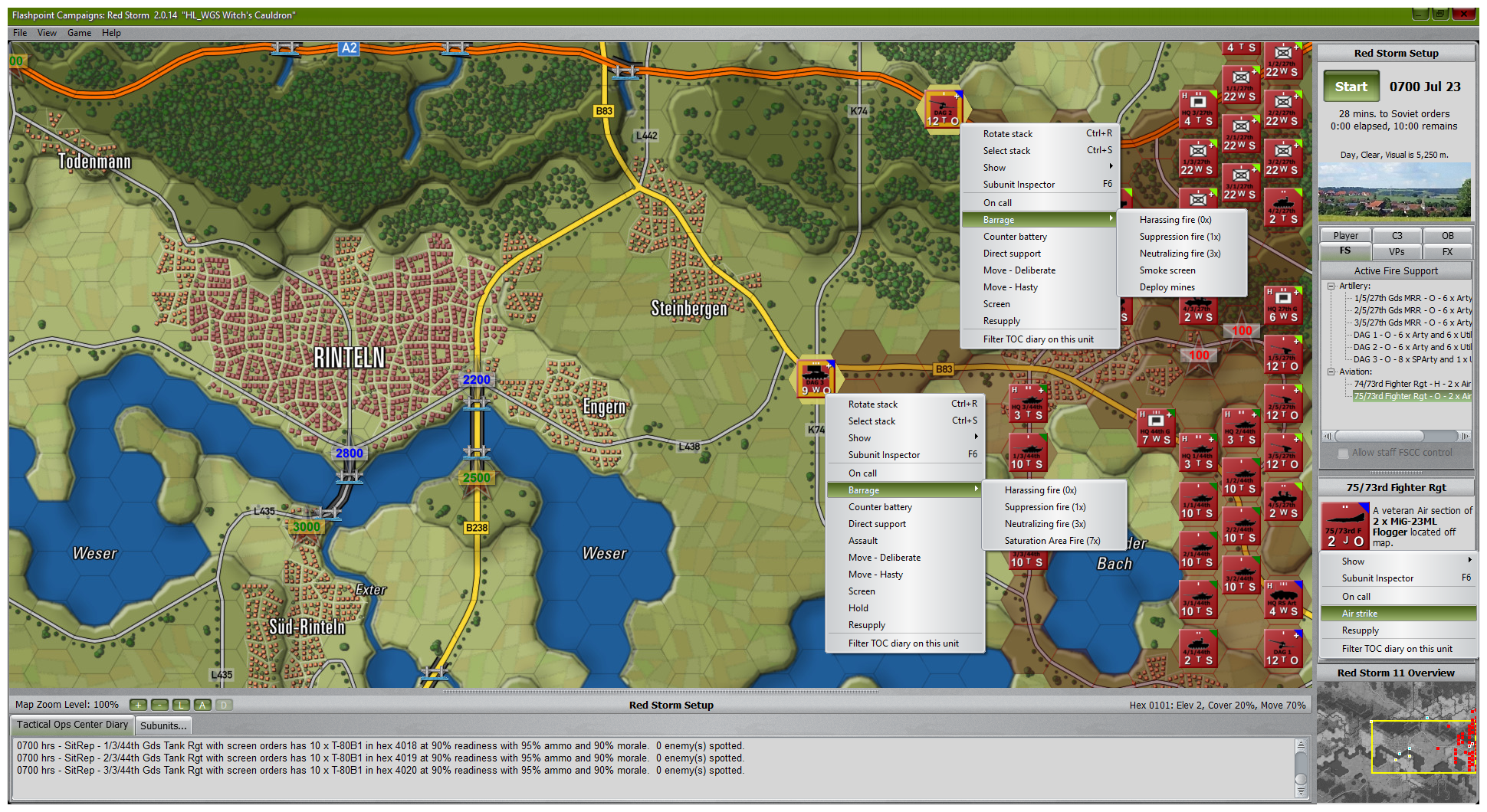
Task: Open the Subunits... tab
Action: pos(162,725)
